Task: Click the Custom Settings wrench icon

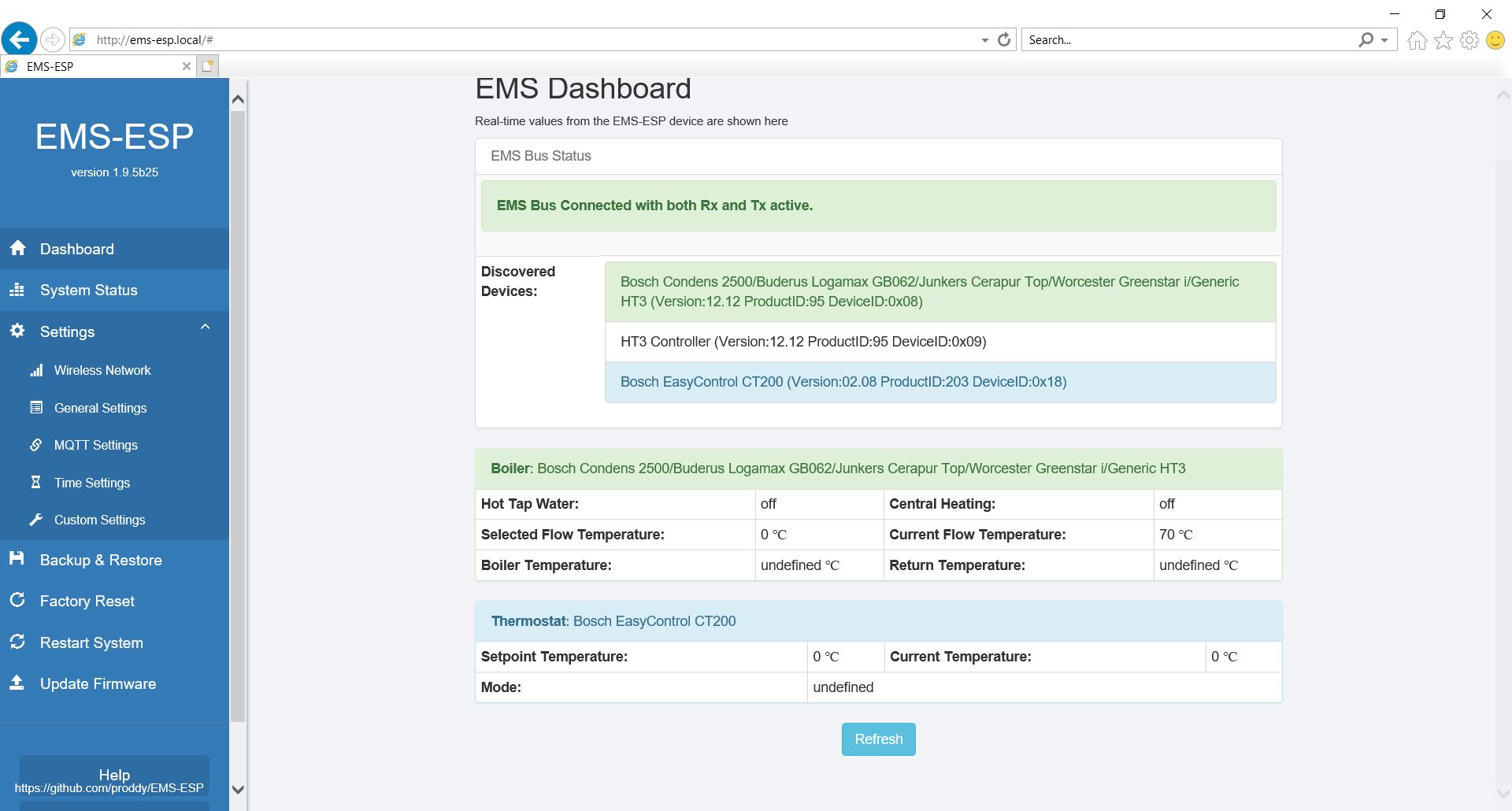Action: point(36,520)
